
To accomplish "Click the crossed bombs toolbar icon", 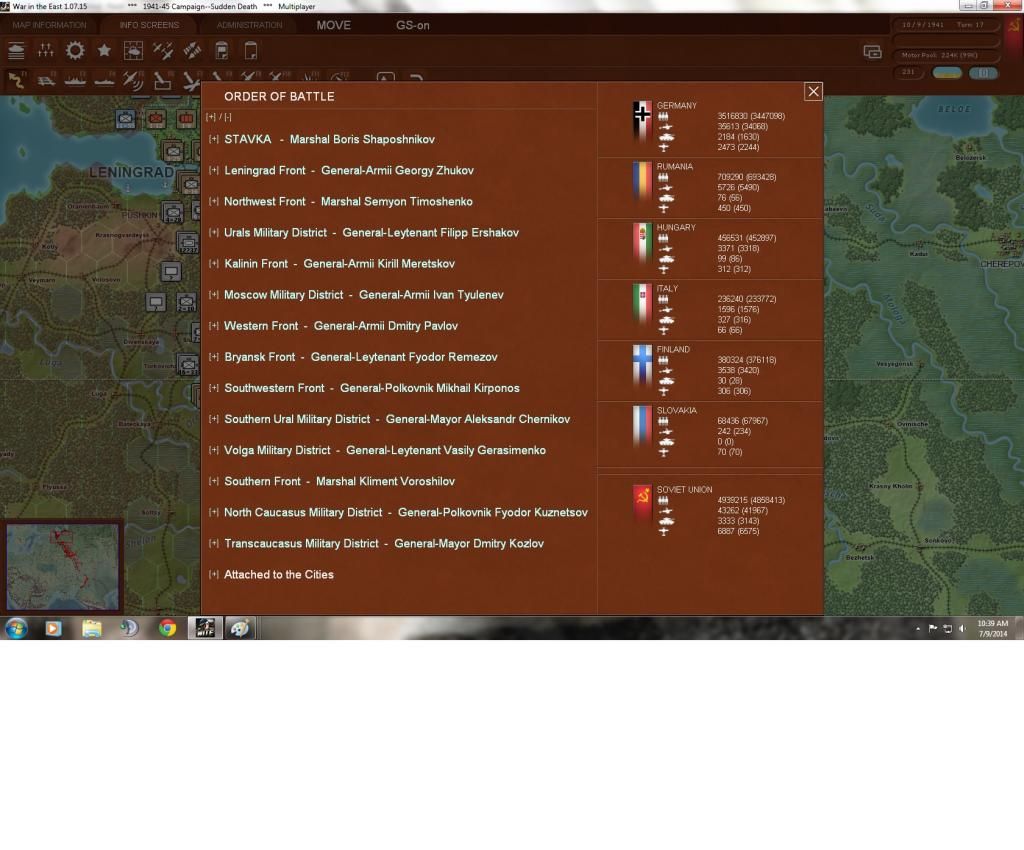I will [192, 50].
